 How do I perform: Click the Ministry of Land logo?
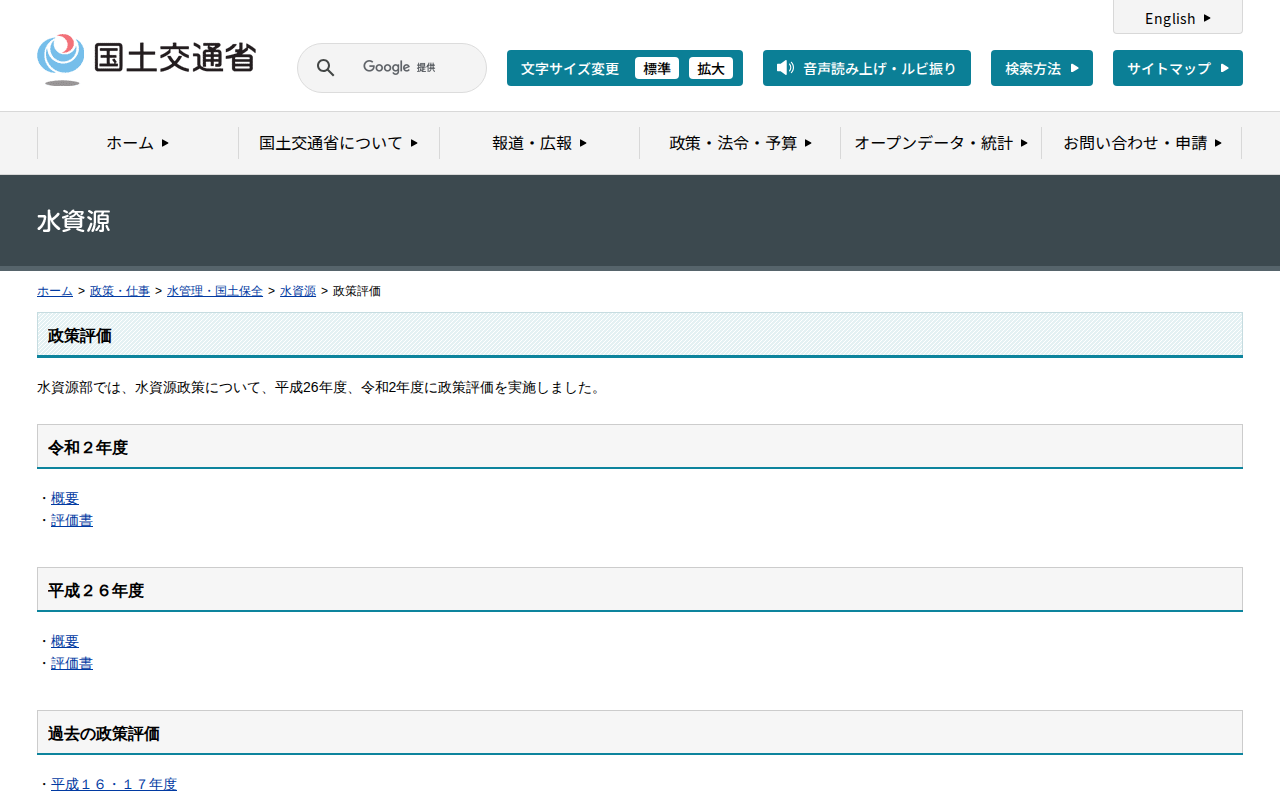tap(146, 60)
